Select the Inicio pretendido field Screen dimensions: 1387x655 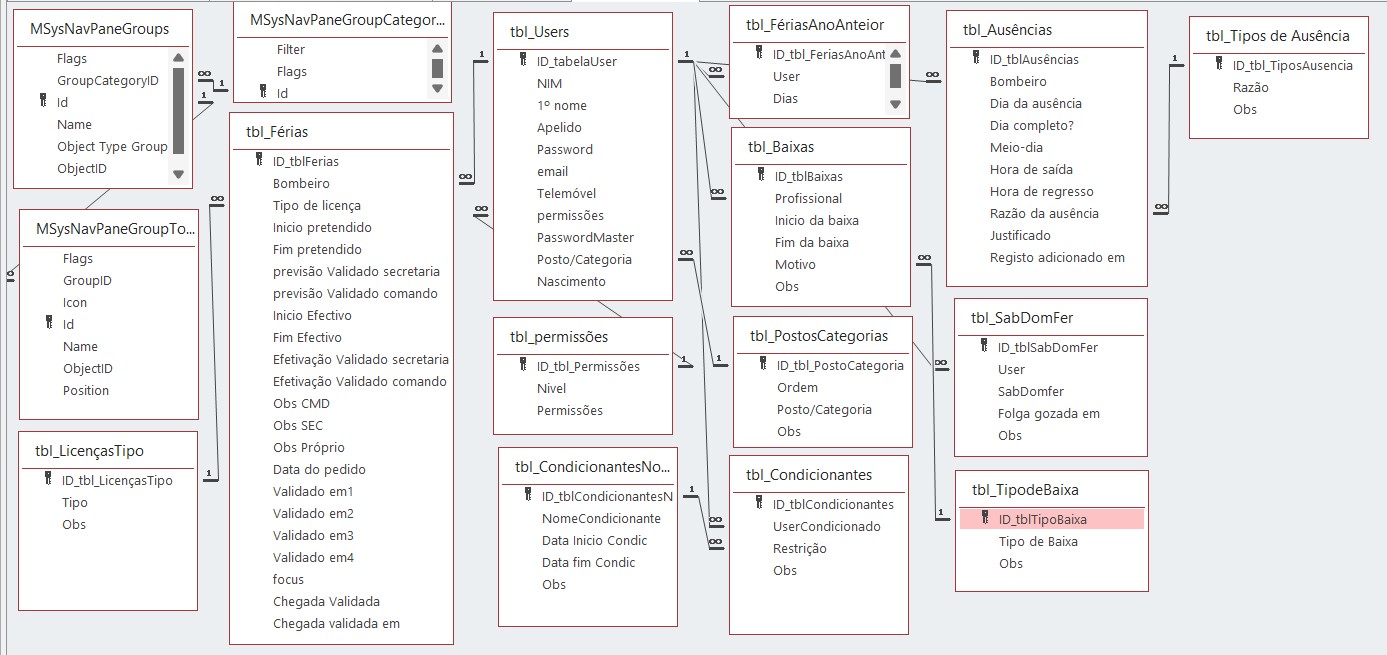click(x=322, y=227)
